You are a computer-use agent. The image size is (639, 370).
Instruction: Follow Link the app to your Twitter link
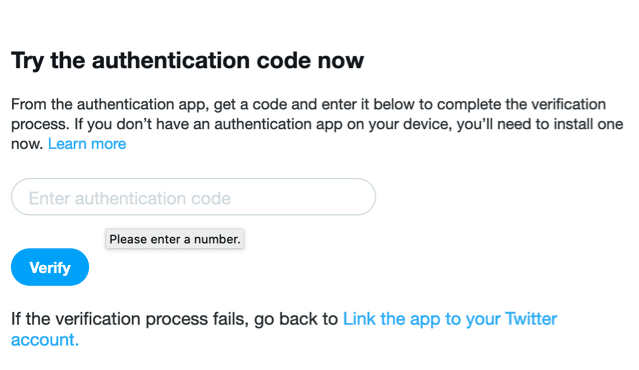[450, 319]
